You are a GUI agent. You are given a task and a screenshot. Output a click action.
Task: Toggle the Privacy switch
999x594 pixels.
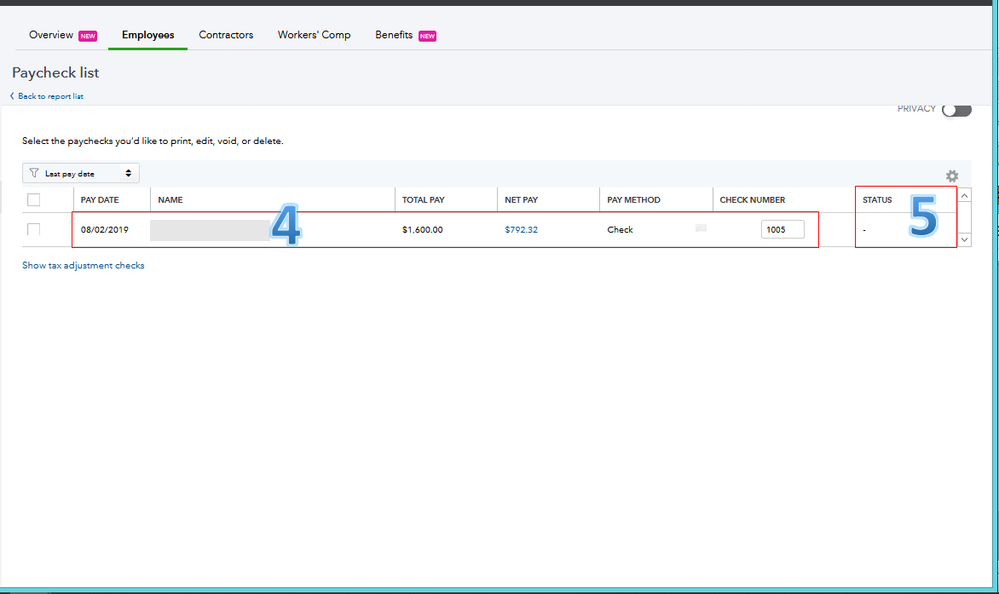(x=956, y=110)
